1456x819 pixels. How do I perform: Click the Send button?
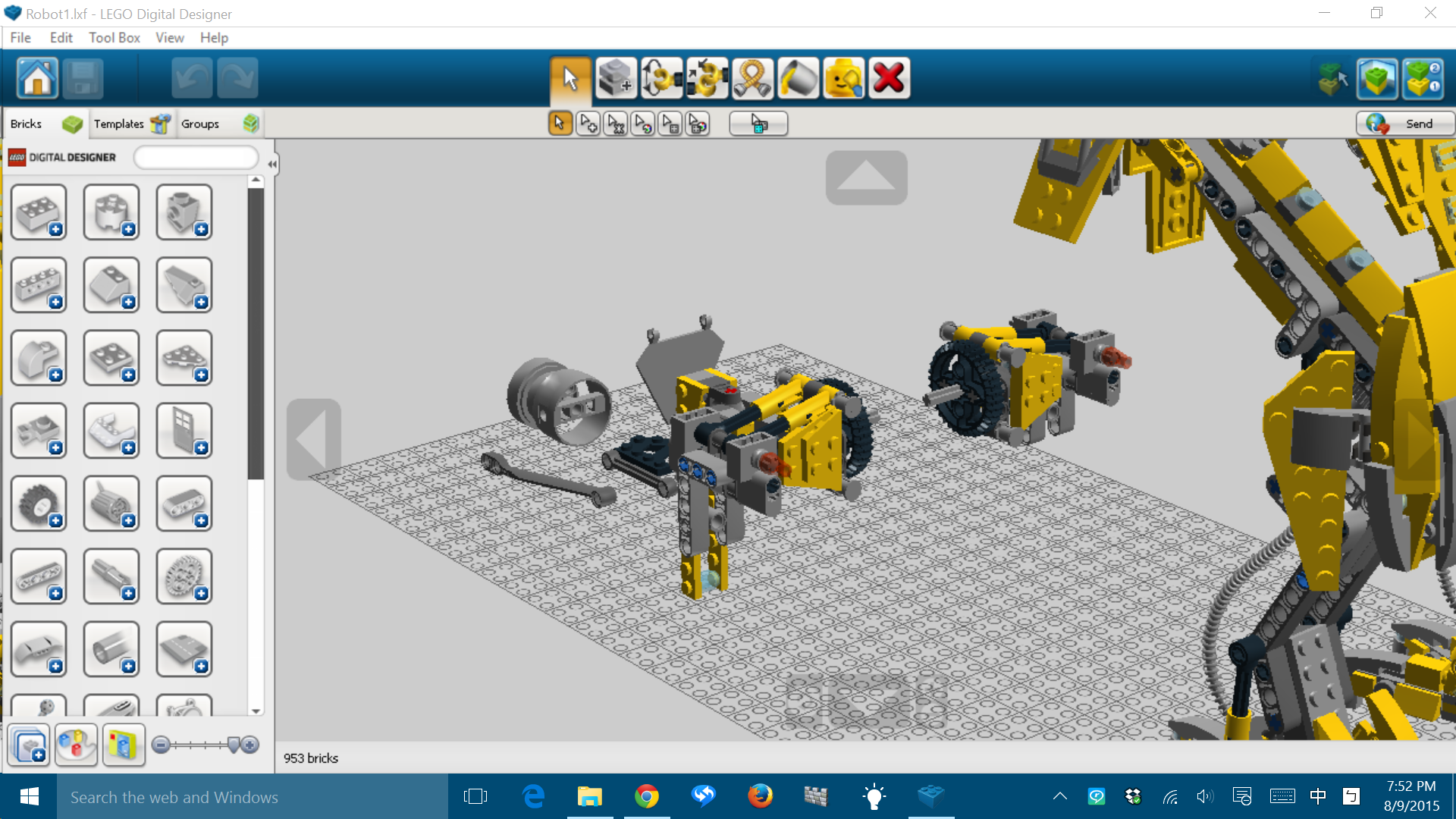pyautogui.click(x=1404, y=123)
